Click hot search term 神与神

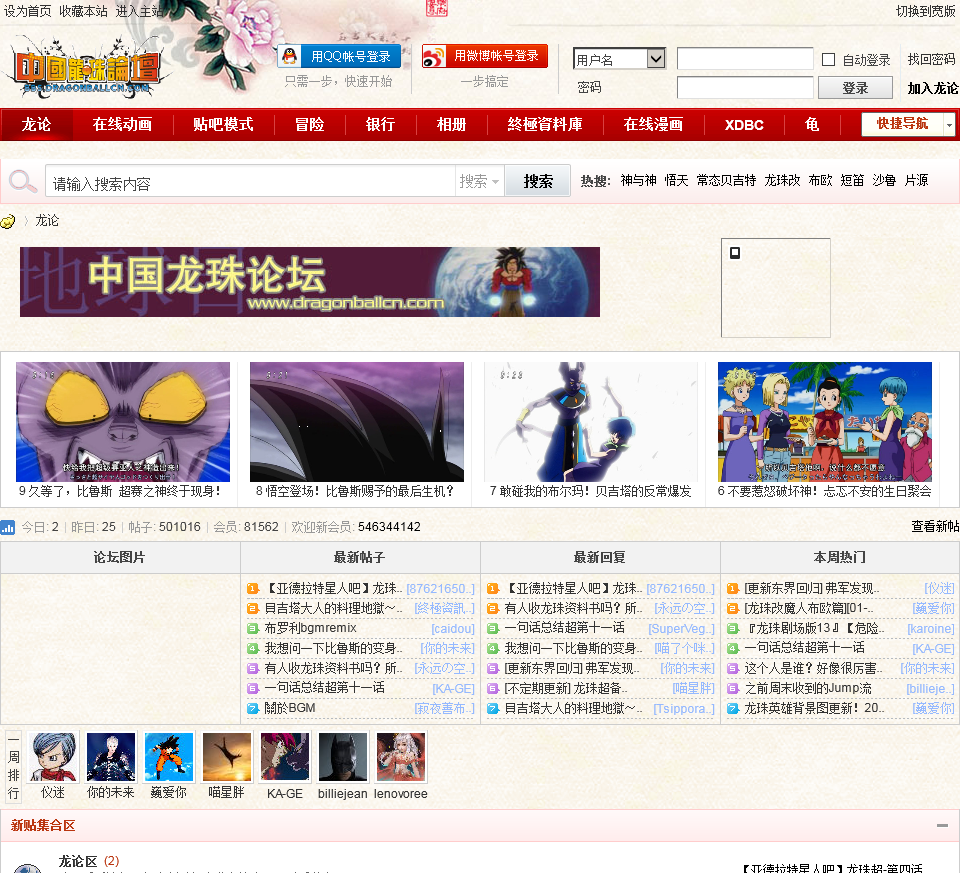[638, 181]
